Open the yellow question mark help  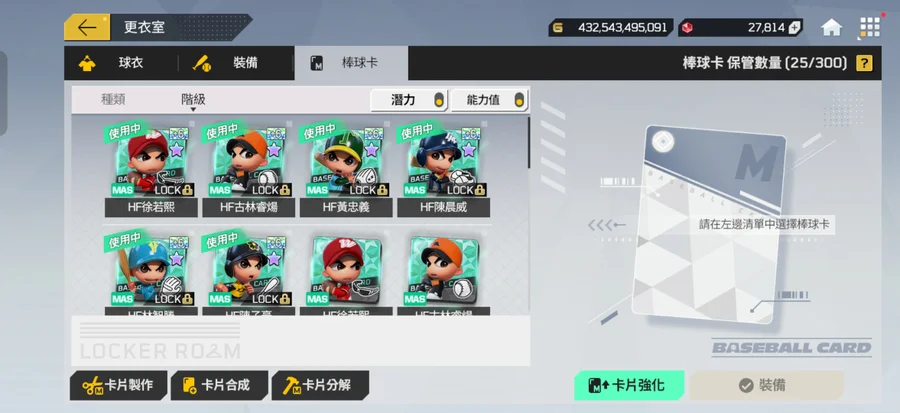[x=864, y=63]
